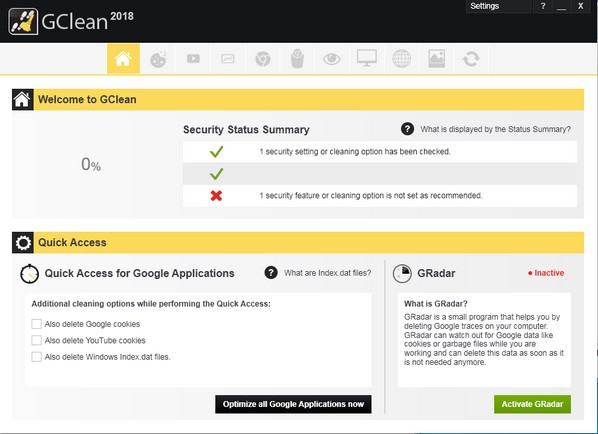Open the desktop monitor icon tab

point(367,59)
